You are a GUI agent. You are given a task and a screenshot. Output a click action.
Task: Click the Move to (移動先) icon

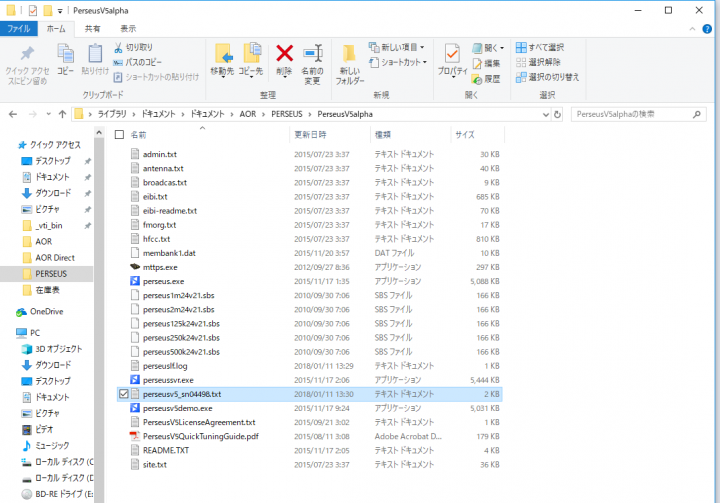[223, 54]
